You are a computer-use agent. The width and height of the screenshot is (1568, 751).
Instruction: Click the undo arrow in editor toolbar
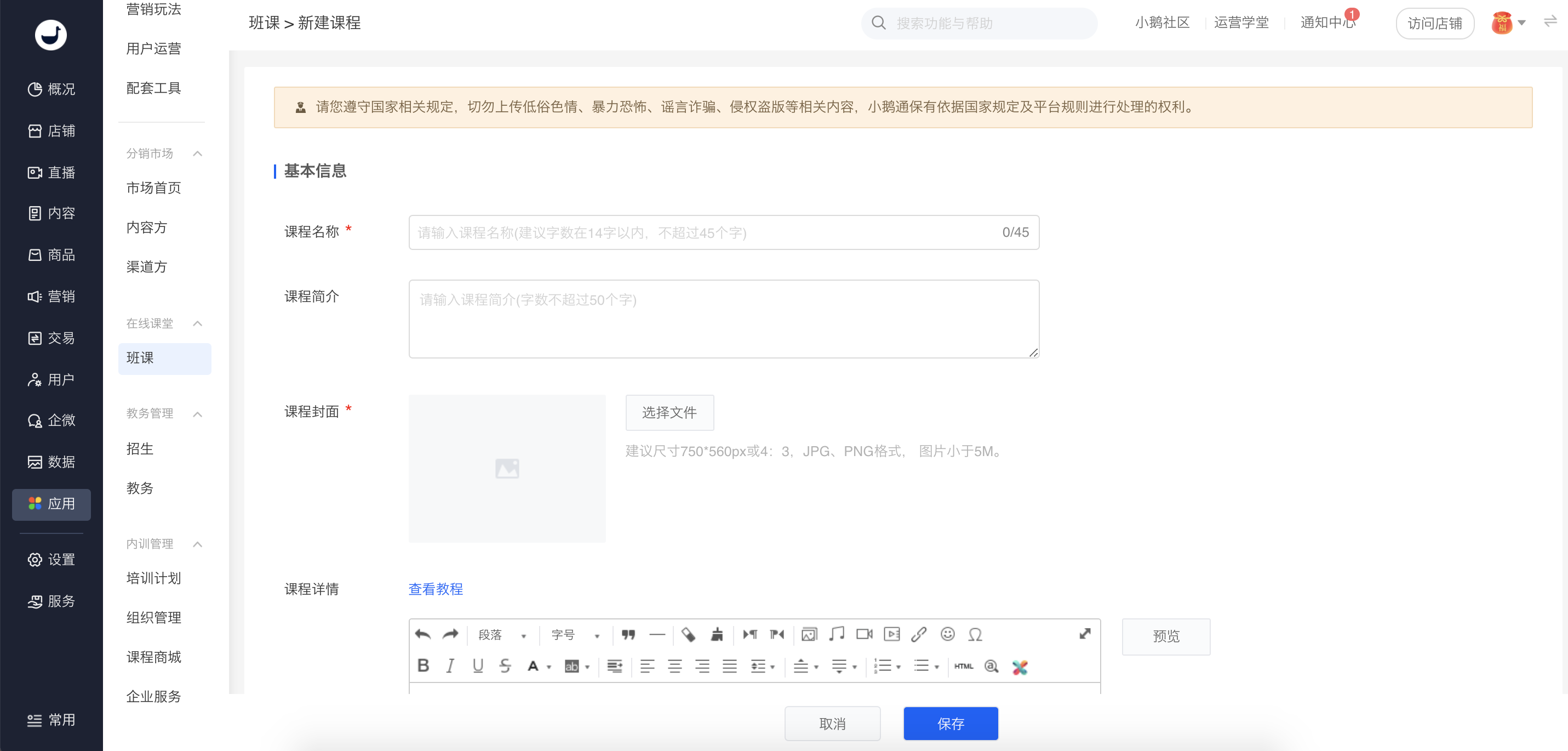(x=422, y=635)
